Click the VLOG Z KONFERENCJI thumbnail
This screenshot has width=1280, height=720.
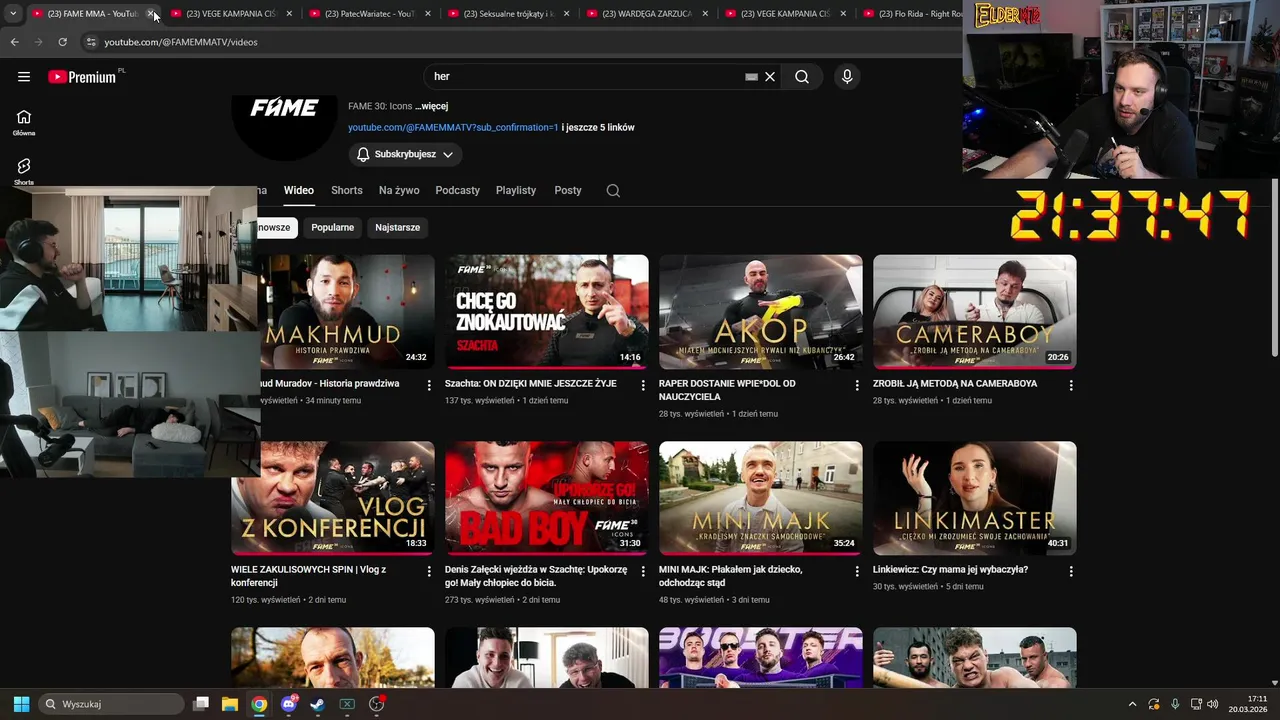[332, 498]
